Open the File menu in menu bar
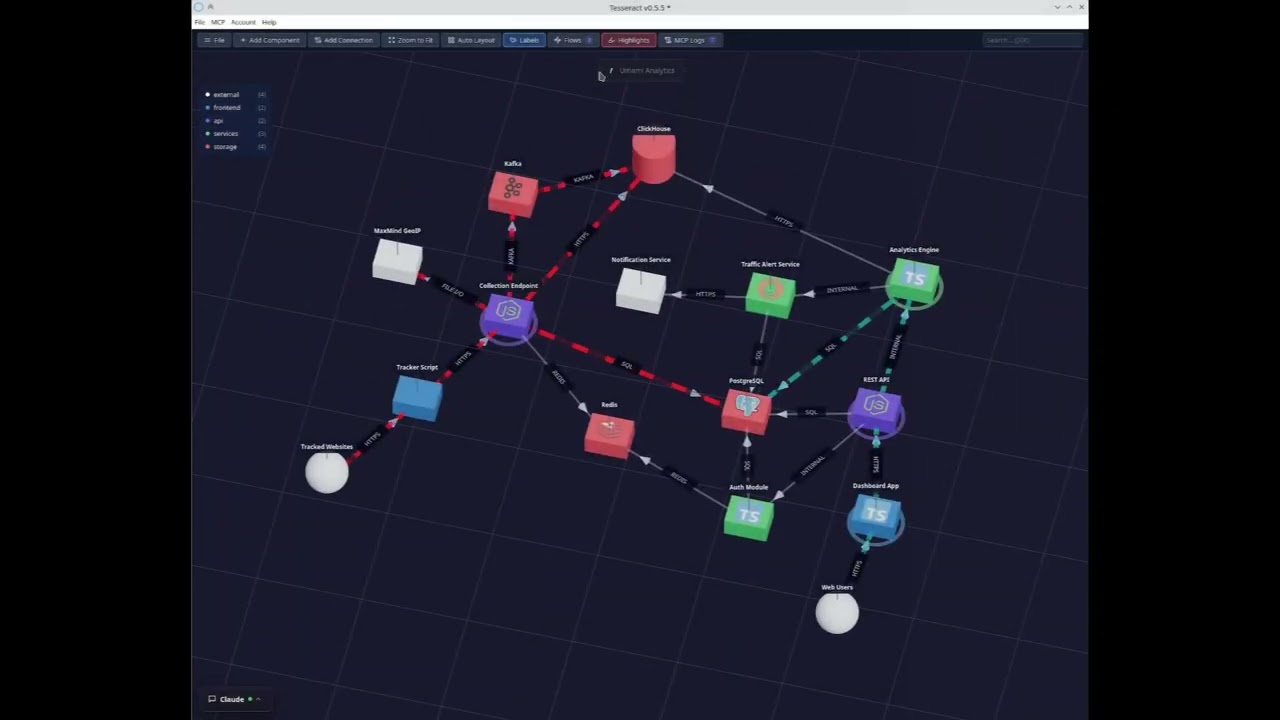The image size is (1280, 720). (200, 22)
